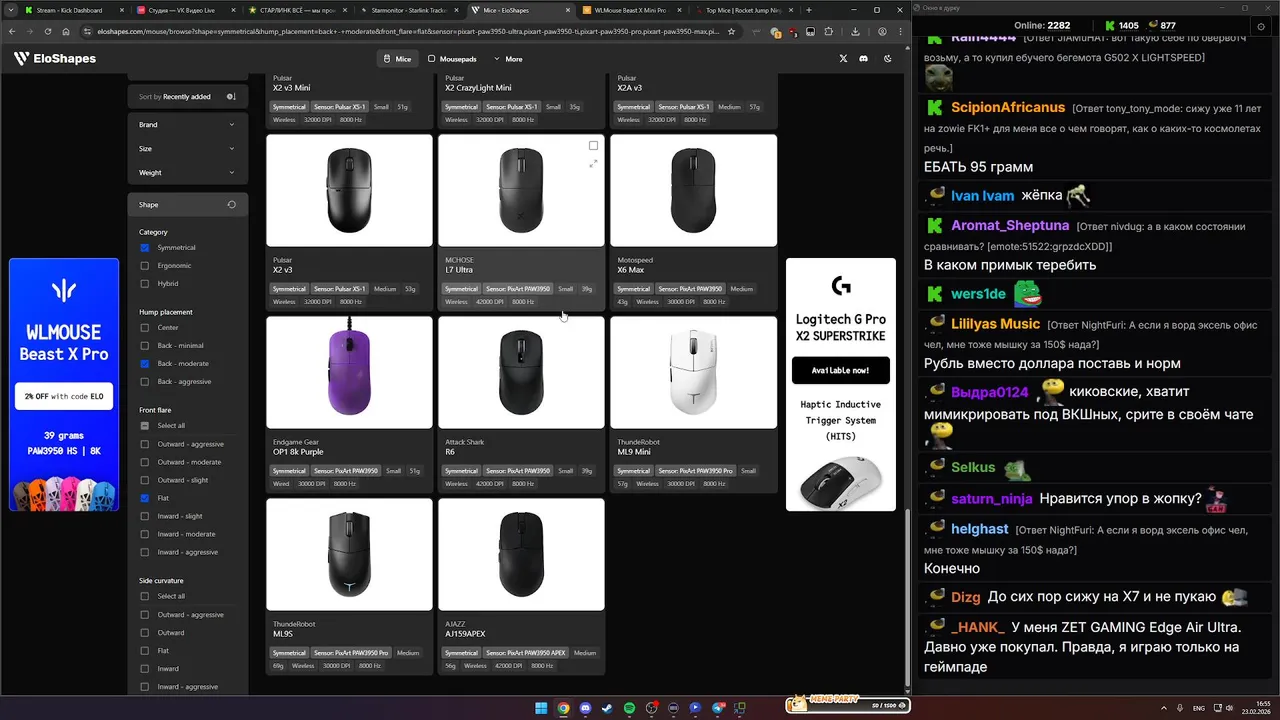1280x720 pixels.
Task: Toggle dark mode moon icon
Action: [888, 59]
